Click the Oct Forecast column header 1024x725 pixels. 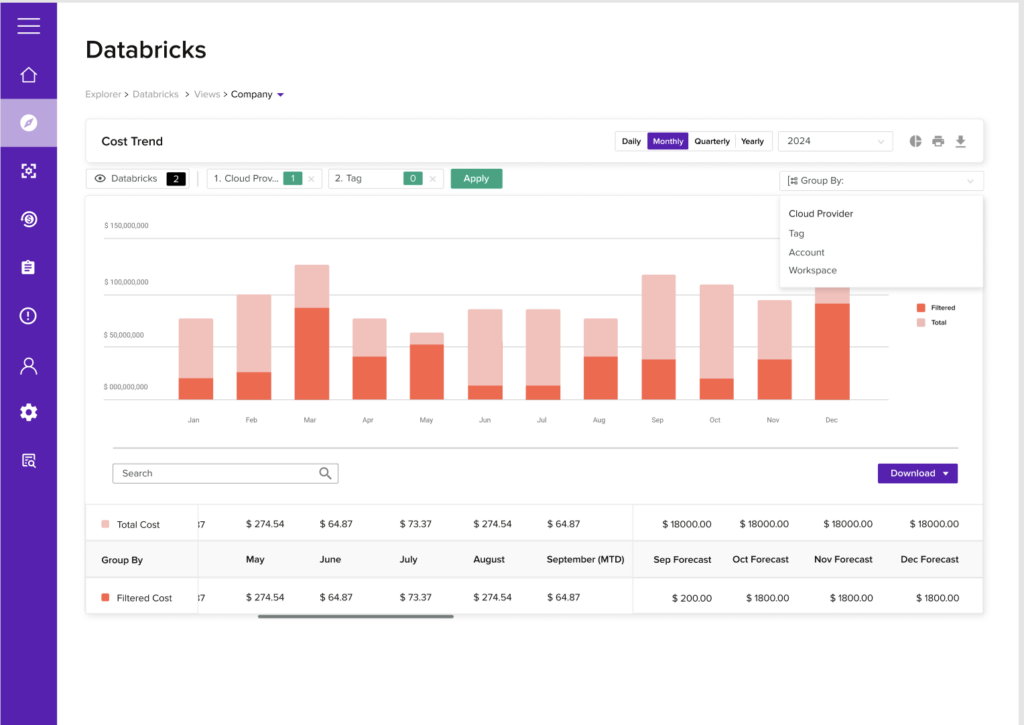point(760,560)
